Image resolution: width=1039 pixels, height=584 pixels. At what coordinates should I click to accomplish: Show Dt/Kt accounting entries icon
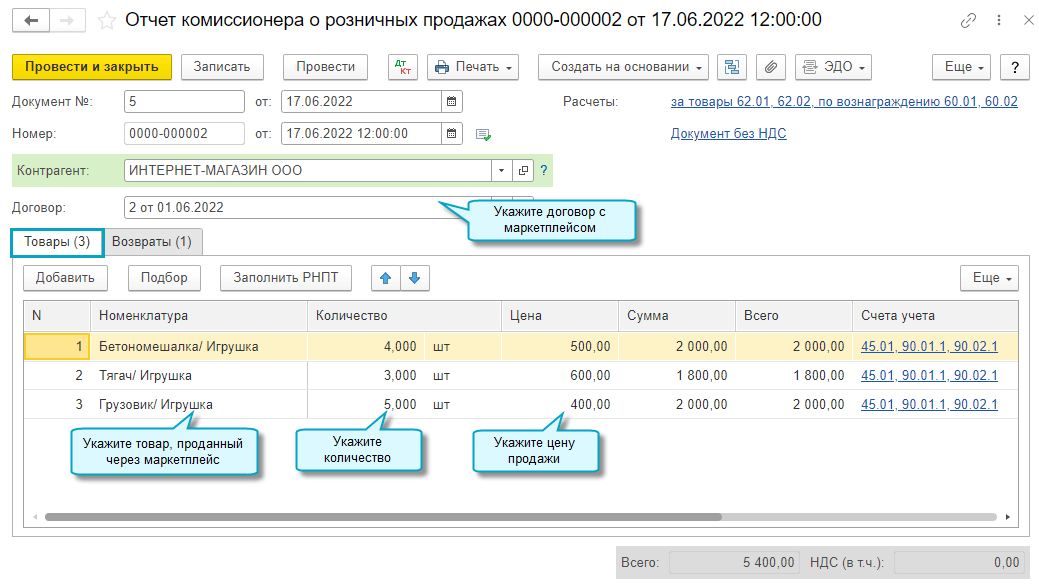(x=404, y=67)
